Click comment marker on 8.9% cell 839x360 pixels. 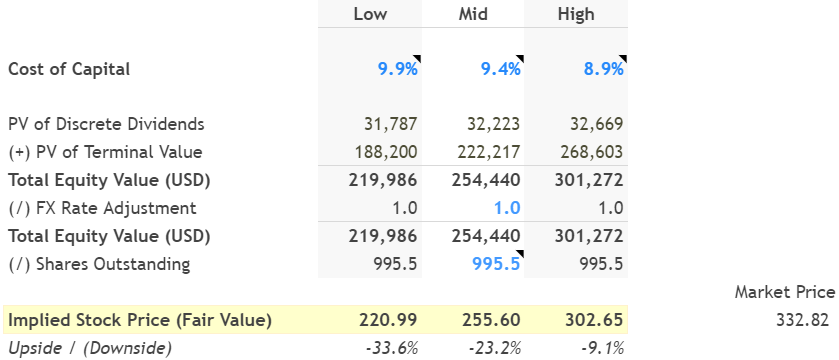tap(624, 58)
